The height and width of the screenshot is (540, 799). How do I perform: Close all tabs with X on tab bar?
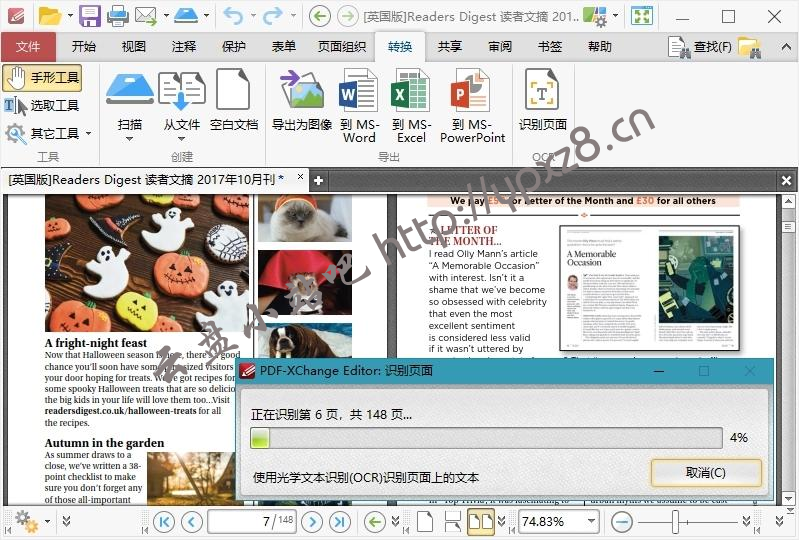coord(786,180)
